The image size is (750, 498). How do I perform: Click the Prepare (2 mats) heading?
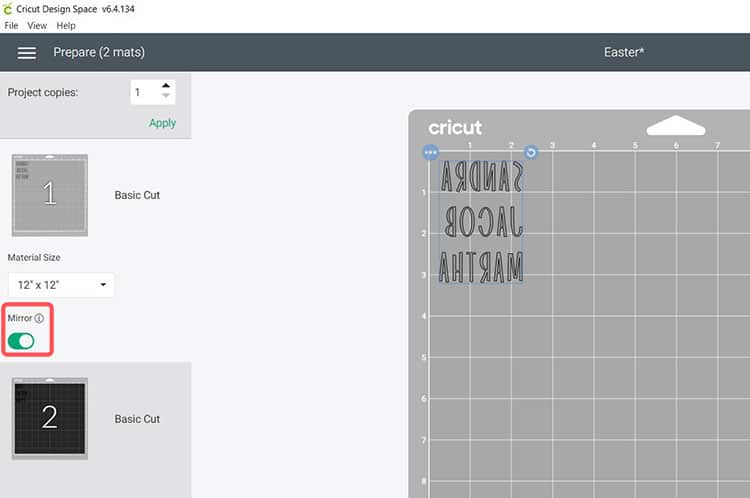(99, 52)
